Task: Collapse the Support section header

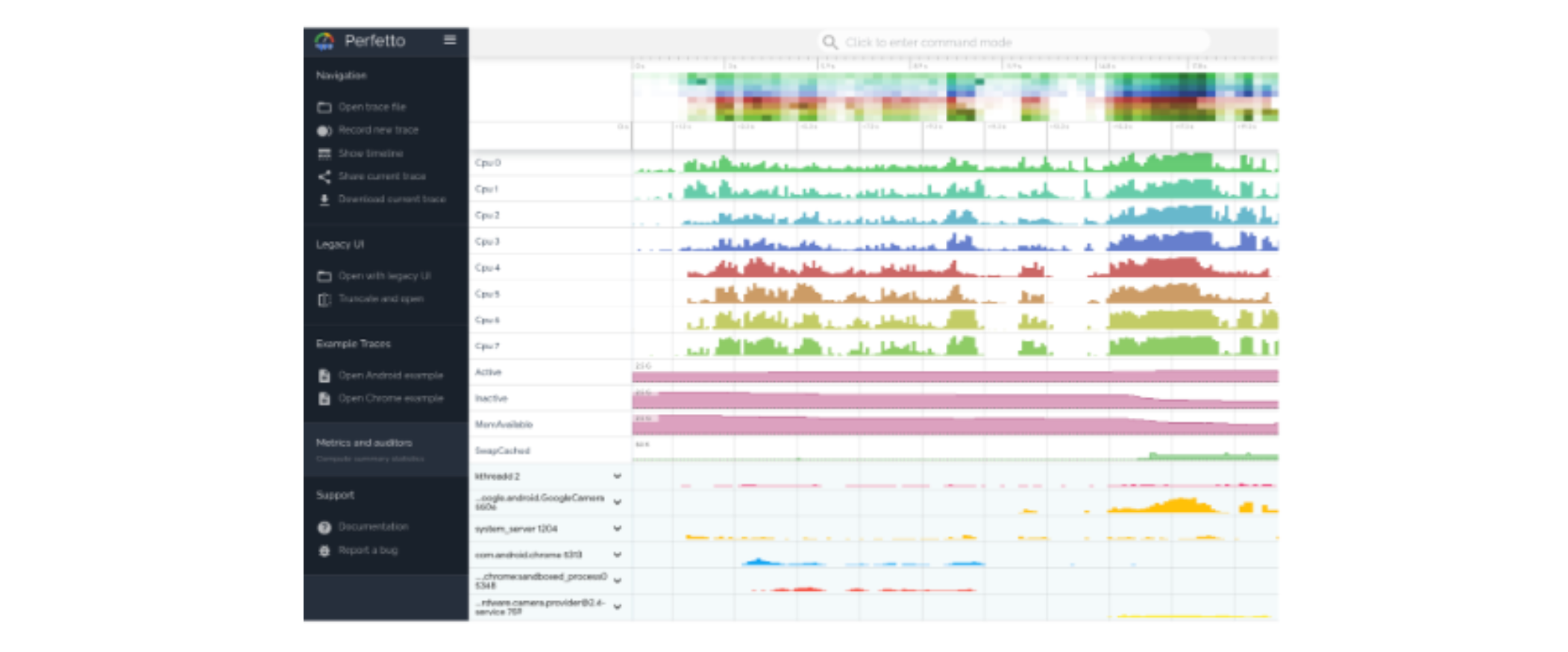Action: pyautogui.click(x=335, y=495)
